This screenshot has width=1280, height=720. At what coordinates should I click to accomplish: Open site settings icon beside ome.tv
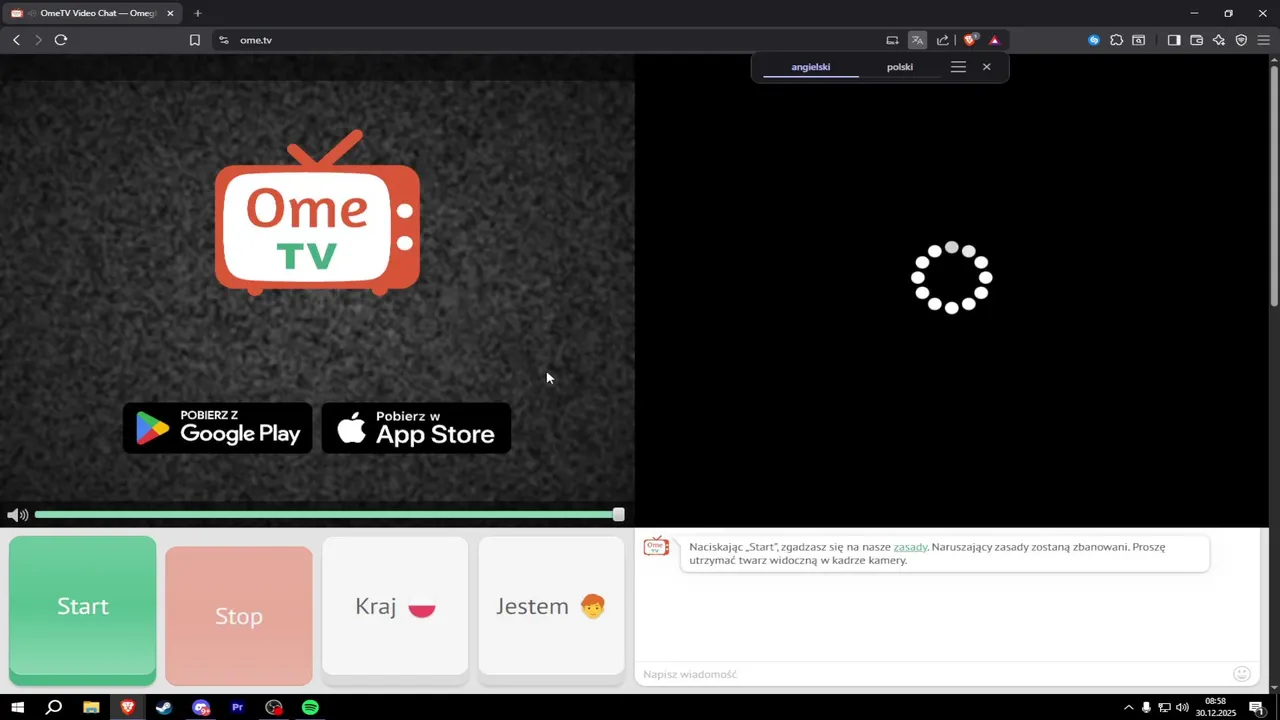(x=224, y=40)
